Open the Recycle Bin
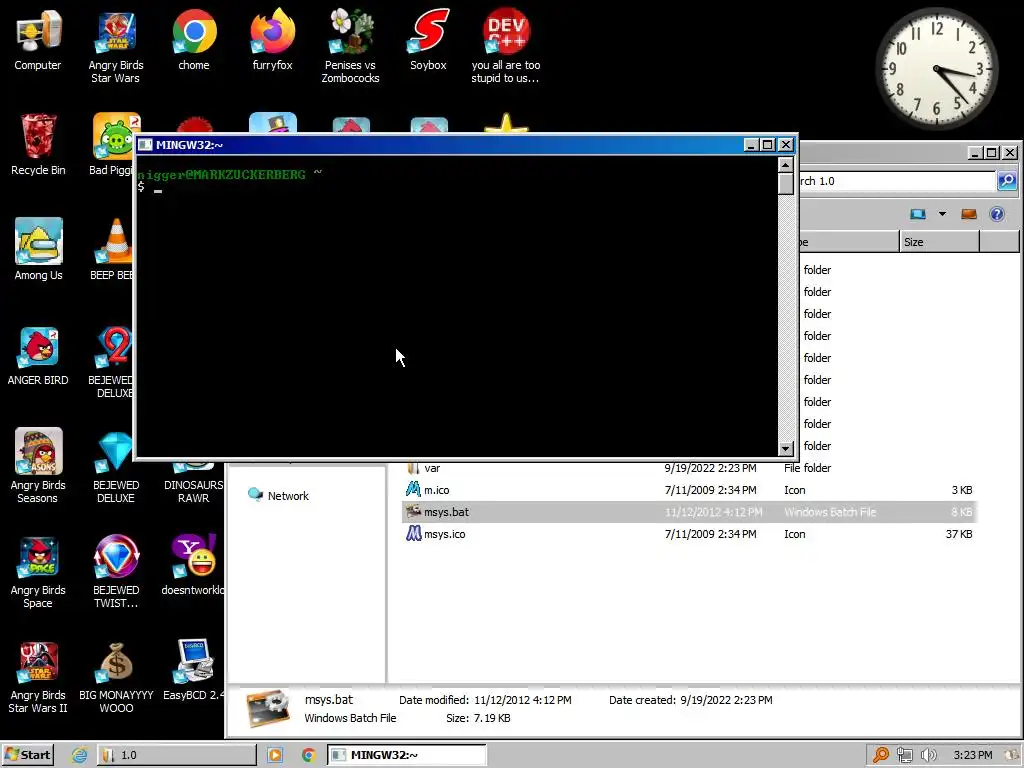Image resolution: width=1024 pixels, height=768 pixels. tap(38, 145)
